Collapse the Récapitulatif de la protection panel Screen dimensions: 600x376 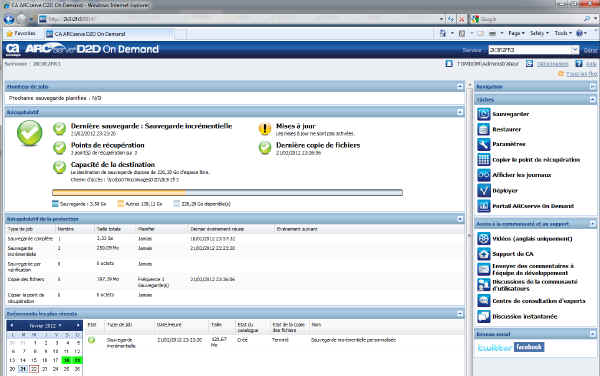pyautogui.click(x=460, y=219)
